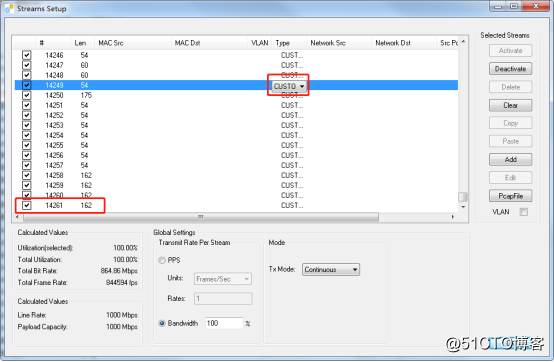
Task: Click the PcapFile button
Action: pos(510,196)
